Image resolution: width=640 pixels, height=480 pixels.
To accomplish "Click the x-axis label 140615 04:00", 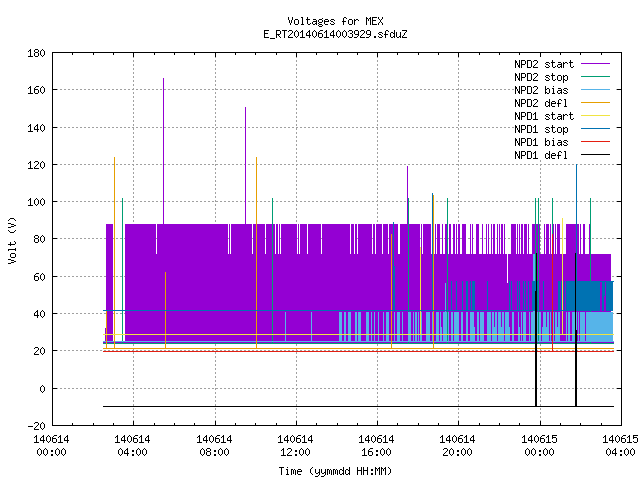I will [620, 446].
